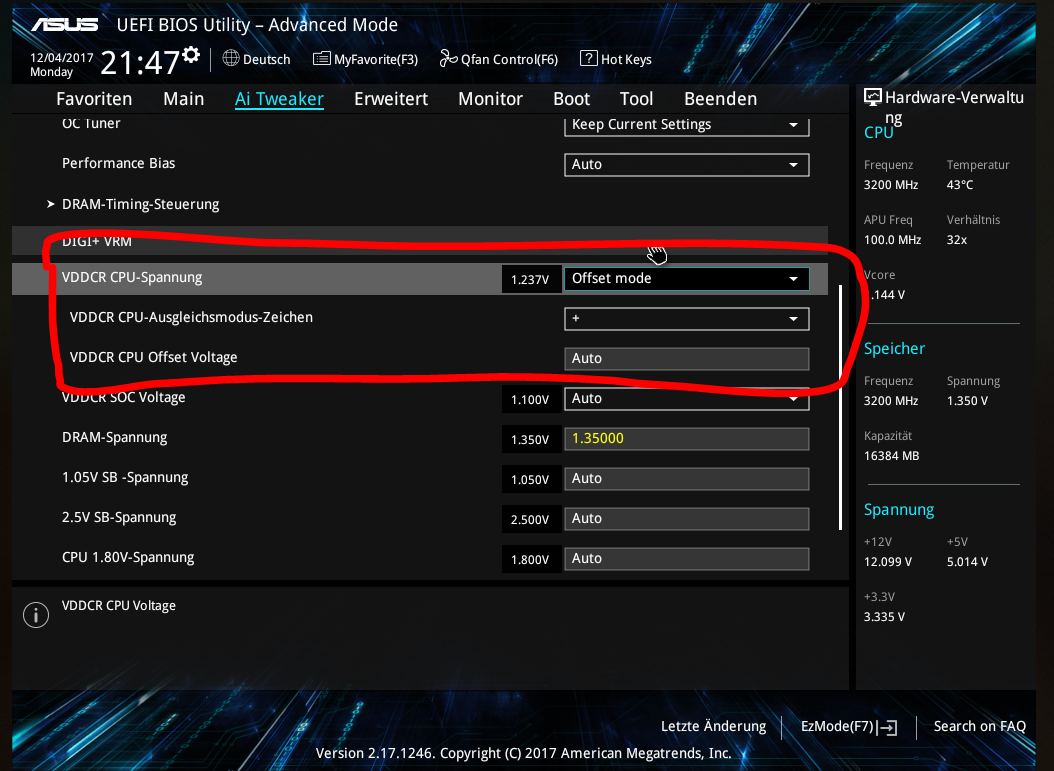Click the 12.099 V reading
1054x771 pixels.
pos(887,562)
